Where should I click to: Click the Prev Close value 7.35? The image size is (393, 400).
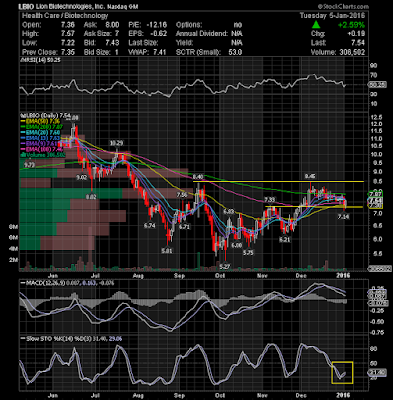coord(68,52)
